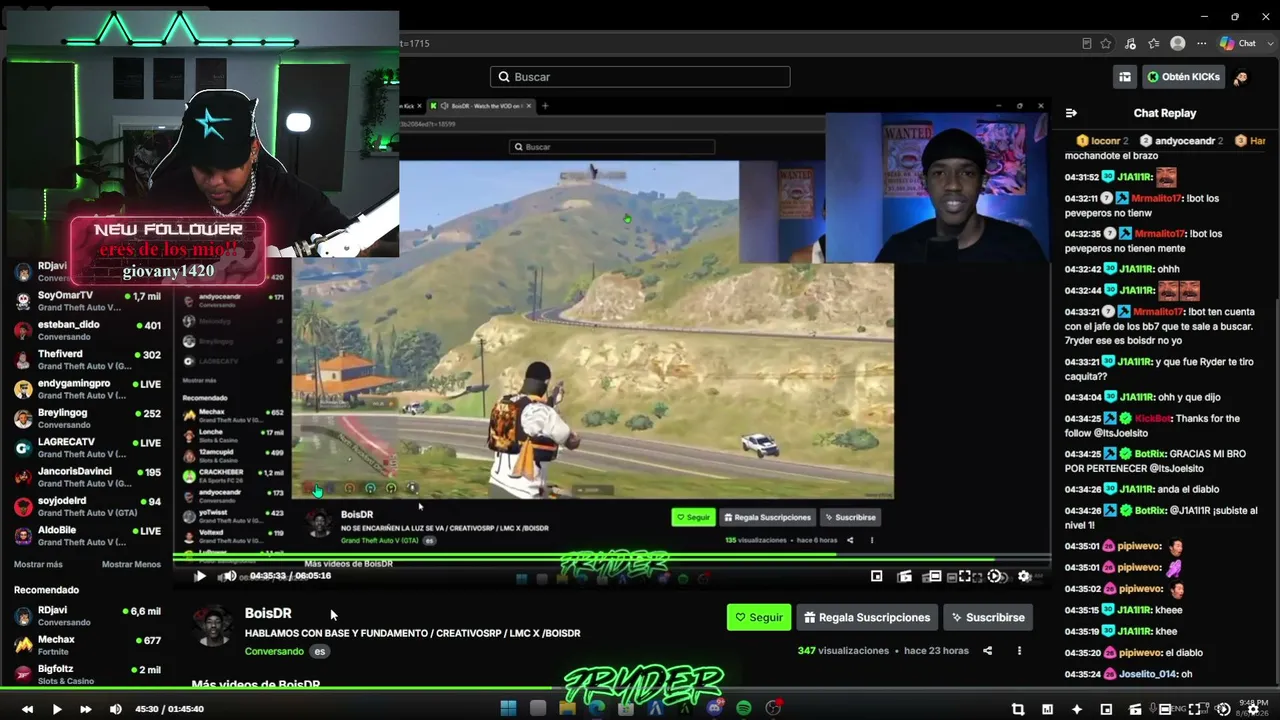Open the stats bar-chart icon in the player bar
This screenshot has height=720, width=1280.
coord(1047,709)
